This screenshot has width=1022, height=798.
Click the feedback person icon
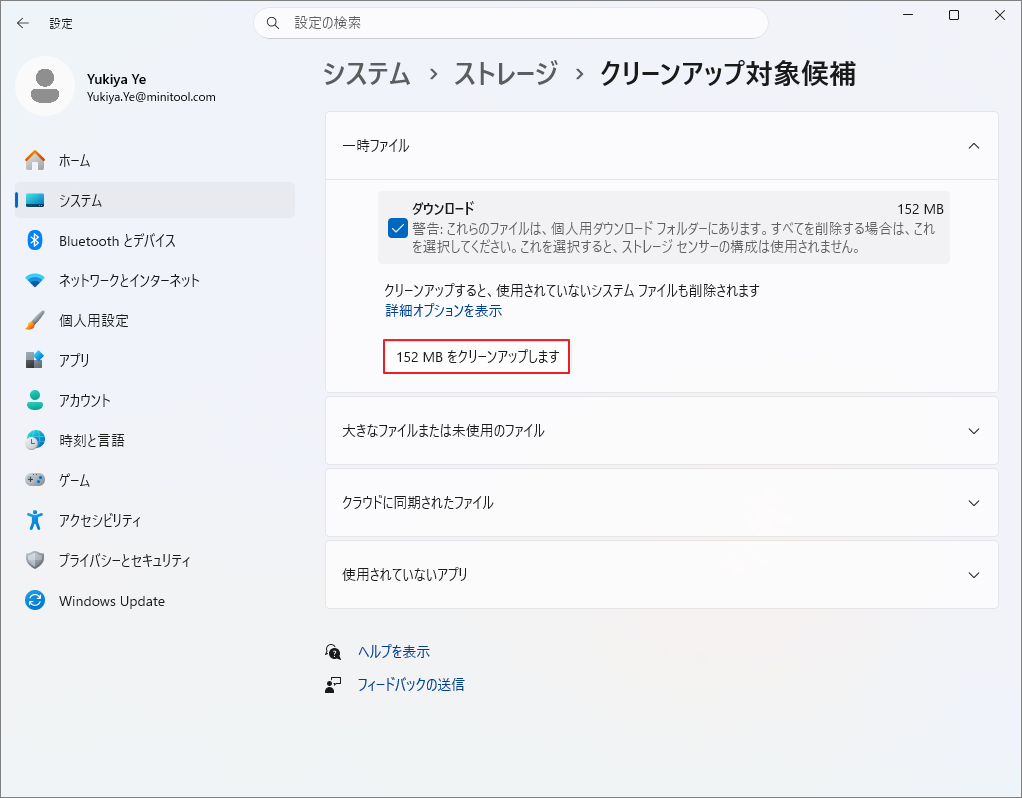click(333, 685)
